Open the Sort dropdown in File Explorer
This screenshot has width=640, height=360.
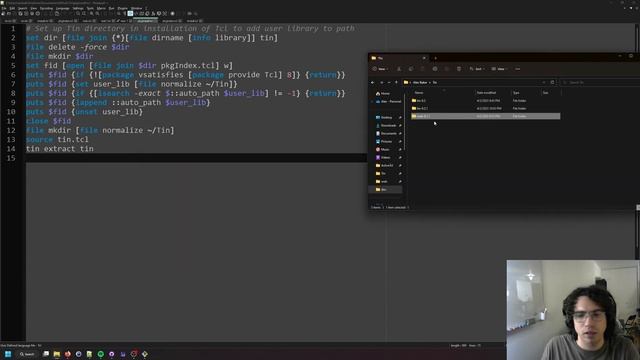tap(477, 69)
